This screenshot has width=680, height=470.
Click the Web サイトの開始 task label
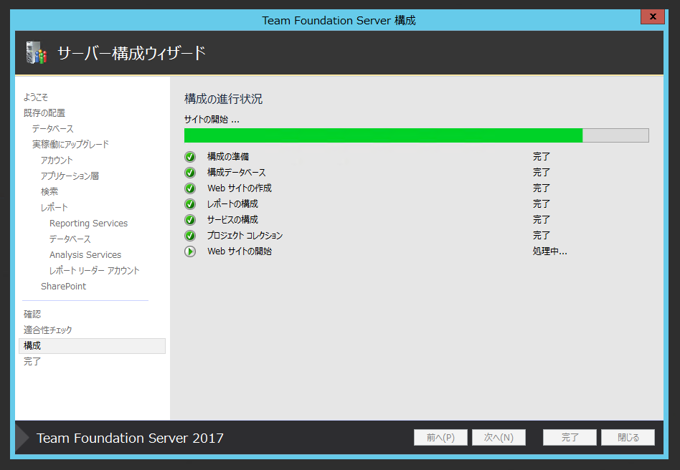pyautogui.click(x=239, y=251)
